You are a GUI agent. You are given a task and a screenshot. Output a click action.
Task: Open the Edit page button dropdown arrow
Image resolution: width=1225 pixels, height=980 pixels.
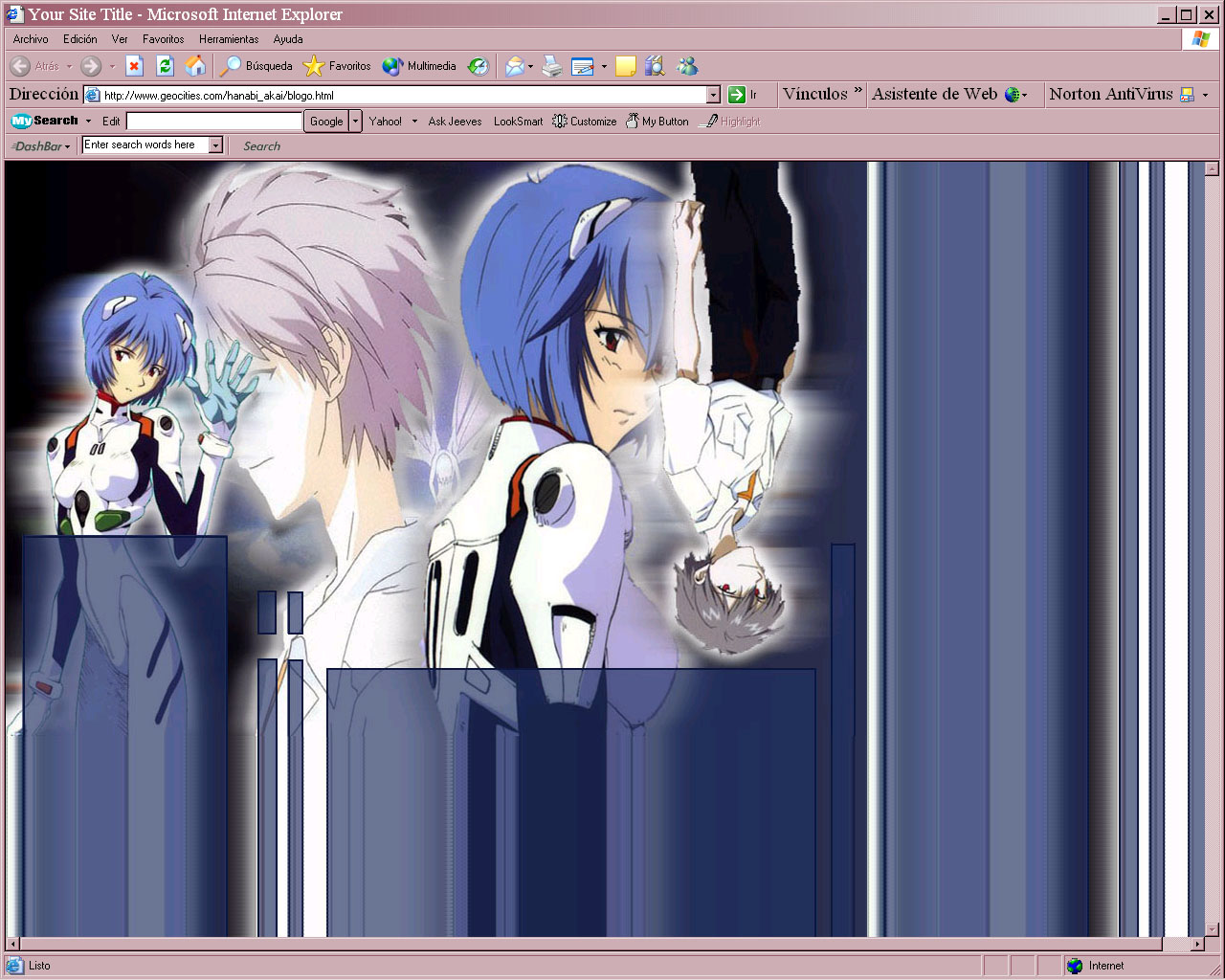coord(603,66)
